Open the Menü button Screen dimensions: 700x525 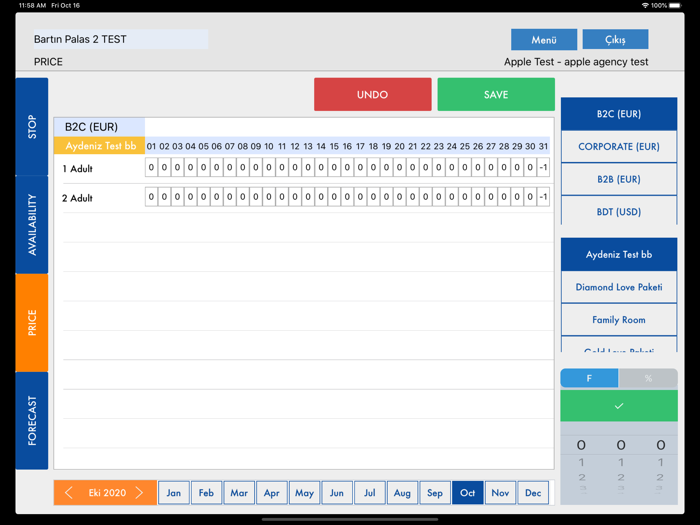[544, 40]
